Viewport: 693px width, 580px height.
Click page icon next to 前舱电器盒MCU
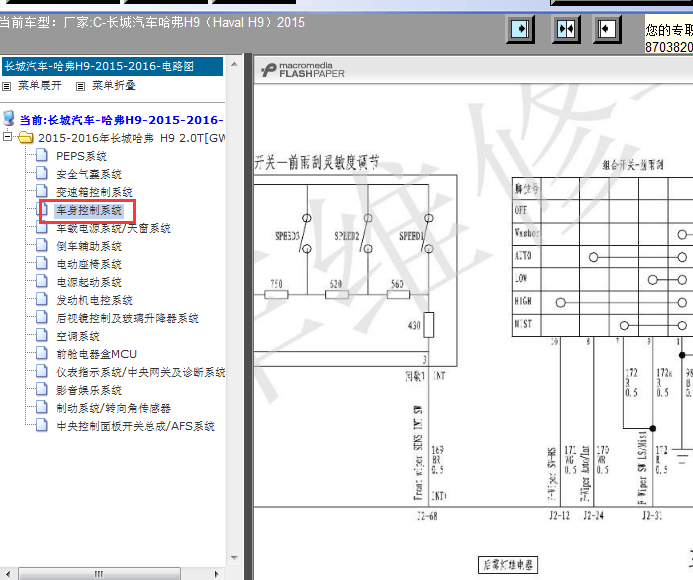(42, 354)
